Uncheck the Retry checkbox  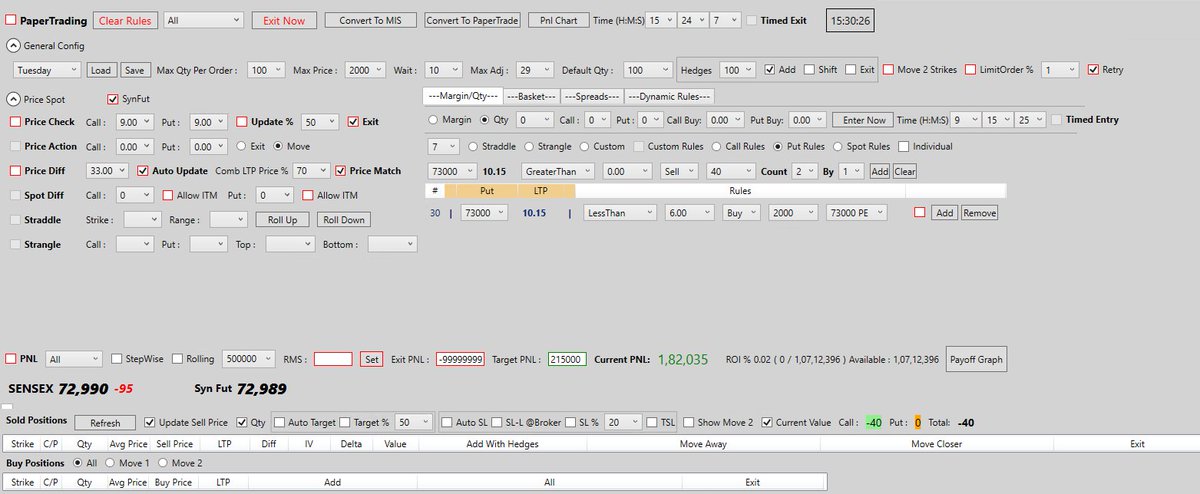coord(1092,70)
